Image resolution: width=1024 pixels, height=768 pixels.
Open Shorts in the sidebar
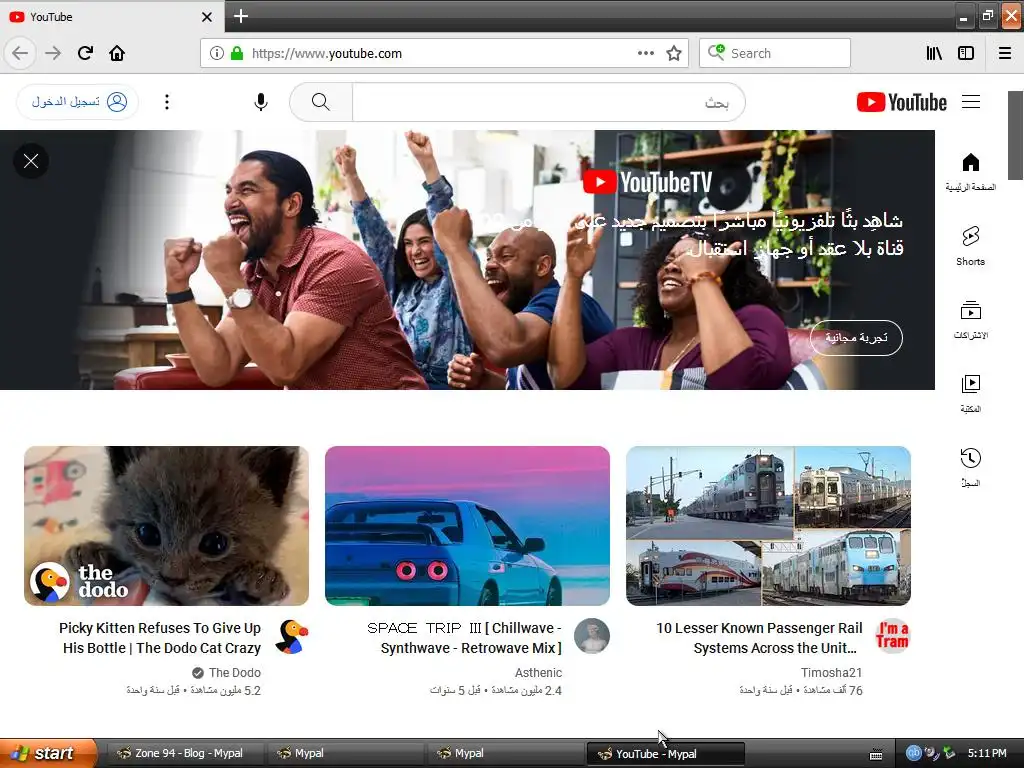[971, 246]
